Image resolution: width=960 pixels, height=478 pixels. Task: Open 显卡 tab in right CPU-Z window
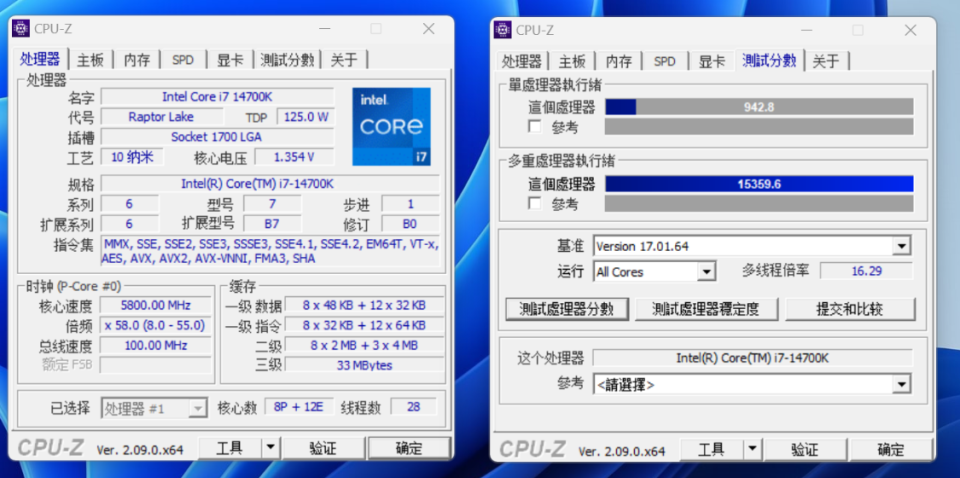[x=712, y=61]
